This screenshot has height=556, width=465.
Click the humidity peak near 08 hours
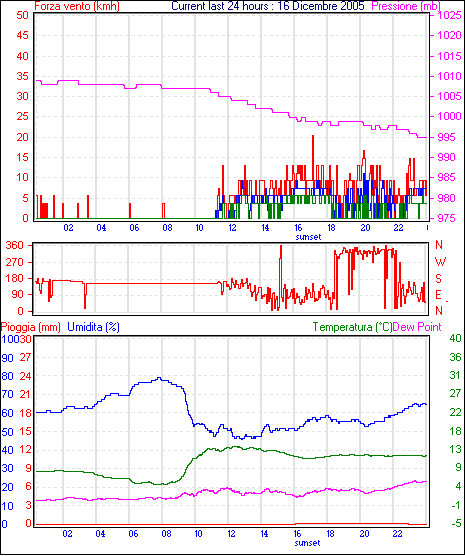point(159,378)
